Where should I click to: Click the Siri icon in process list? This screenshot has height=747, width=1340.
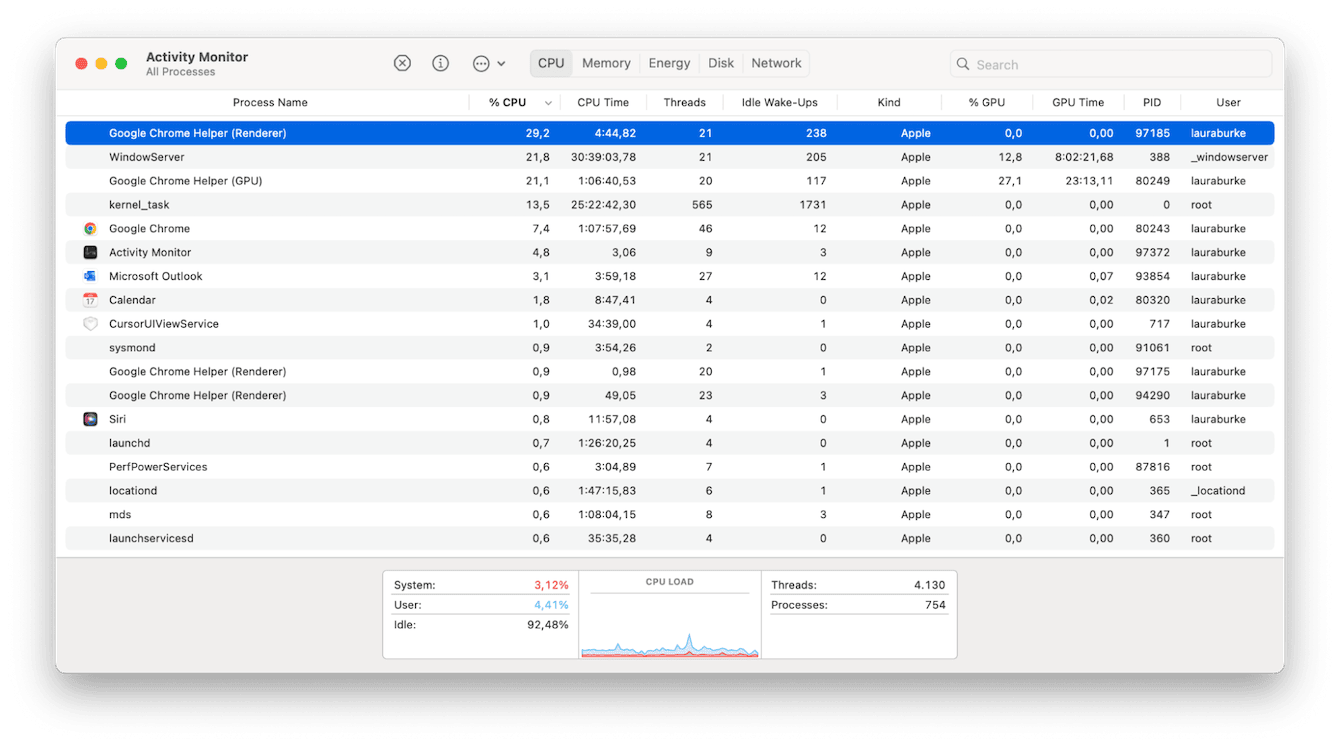tap(90, 418)
